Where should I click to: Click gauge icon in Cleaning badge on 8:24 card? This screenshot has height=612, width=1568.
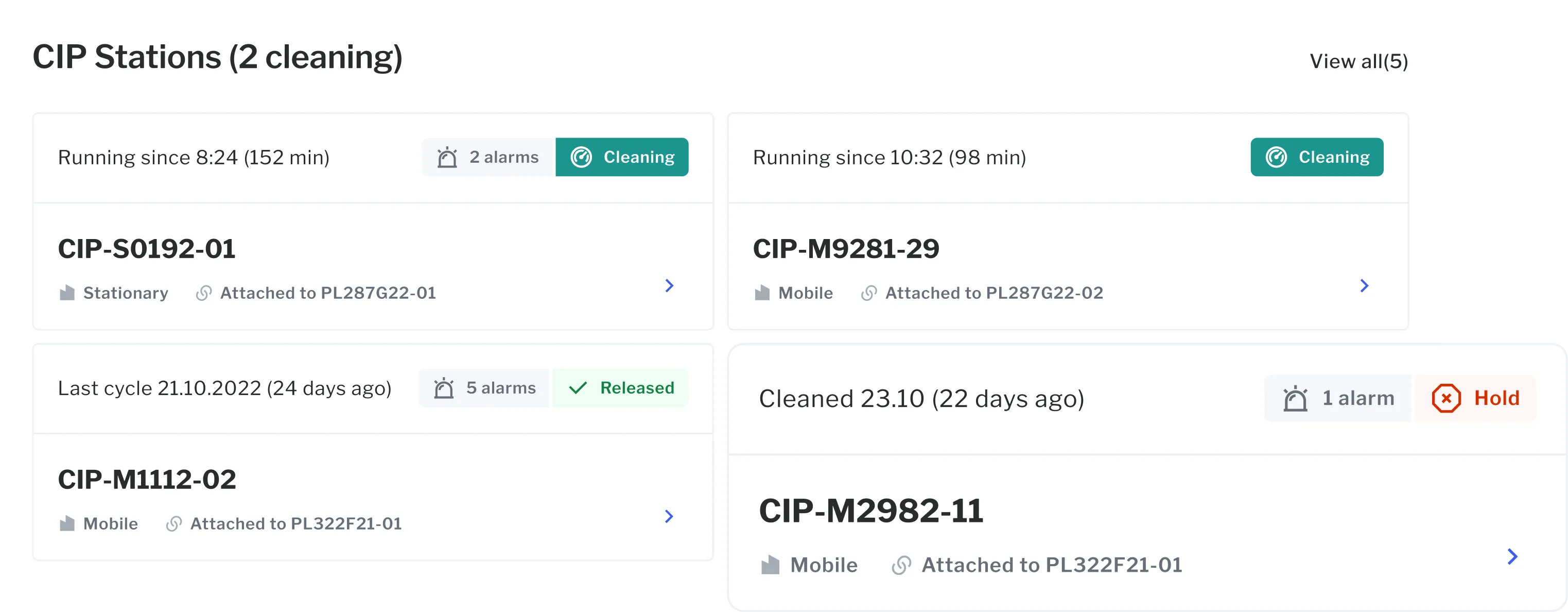pyautogui.click(x=581, y=157)
